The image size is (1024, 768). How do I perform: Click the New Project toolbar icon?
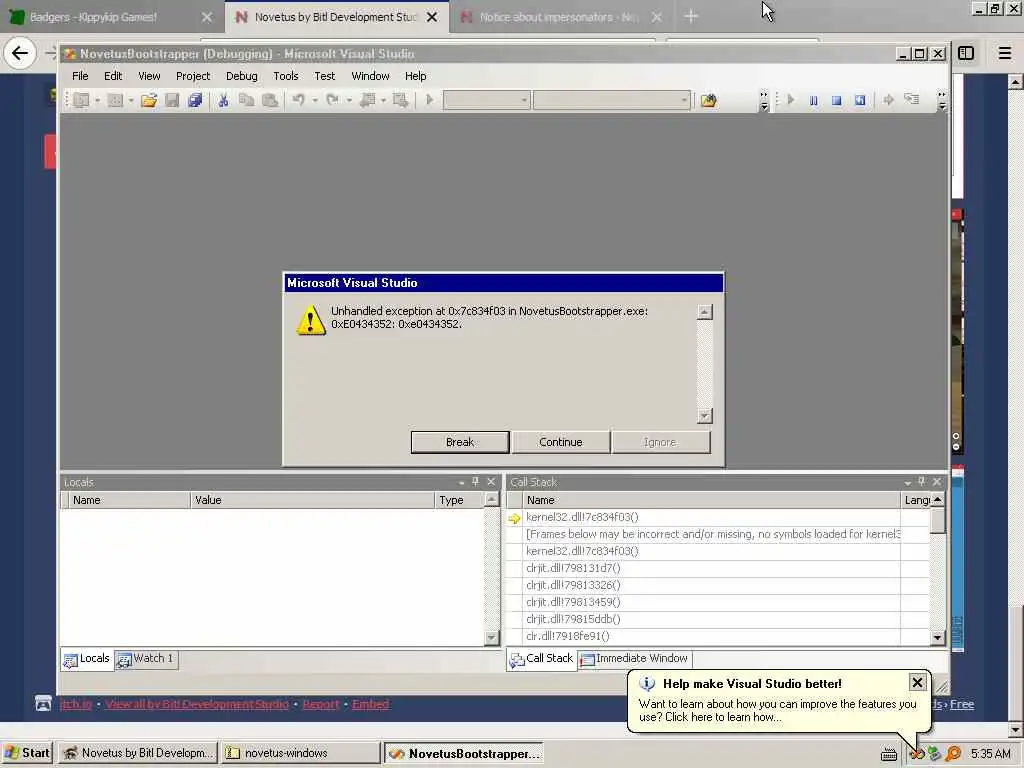coord(81,100)
